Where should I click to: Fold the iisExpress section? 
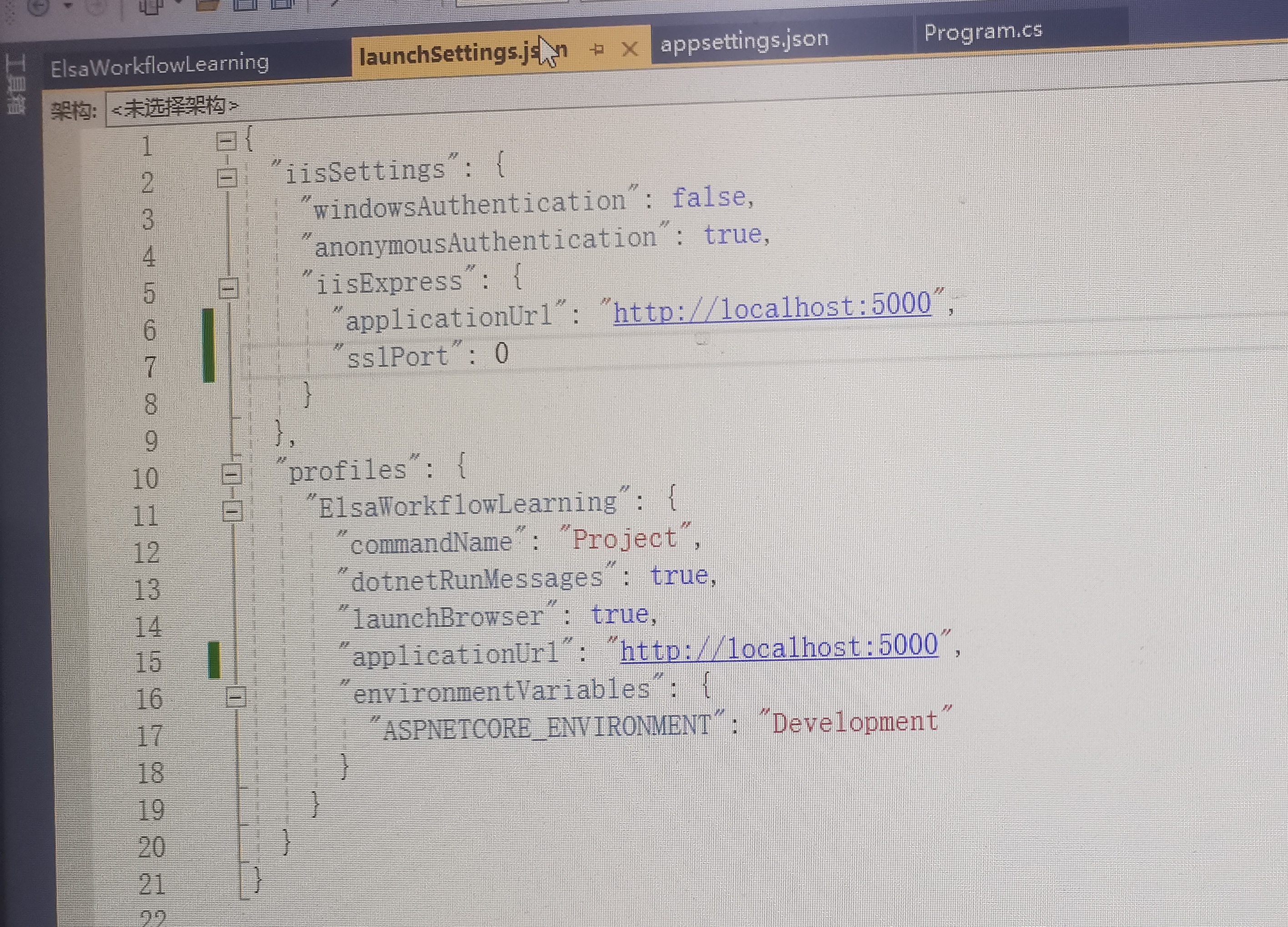pos(228,288)
